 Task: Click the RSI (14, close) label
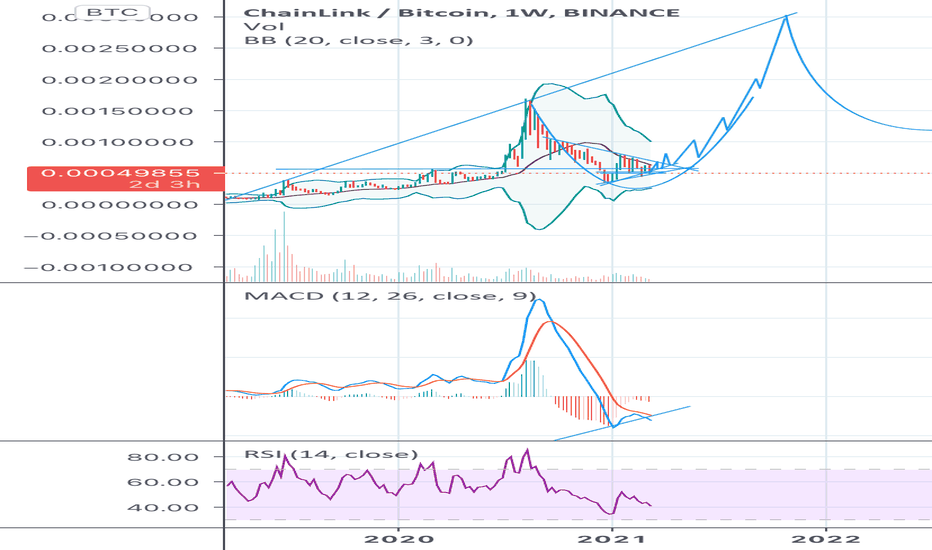[x=331, y=454]
